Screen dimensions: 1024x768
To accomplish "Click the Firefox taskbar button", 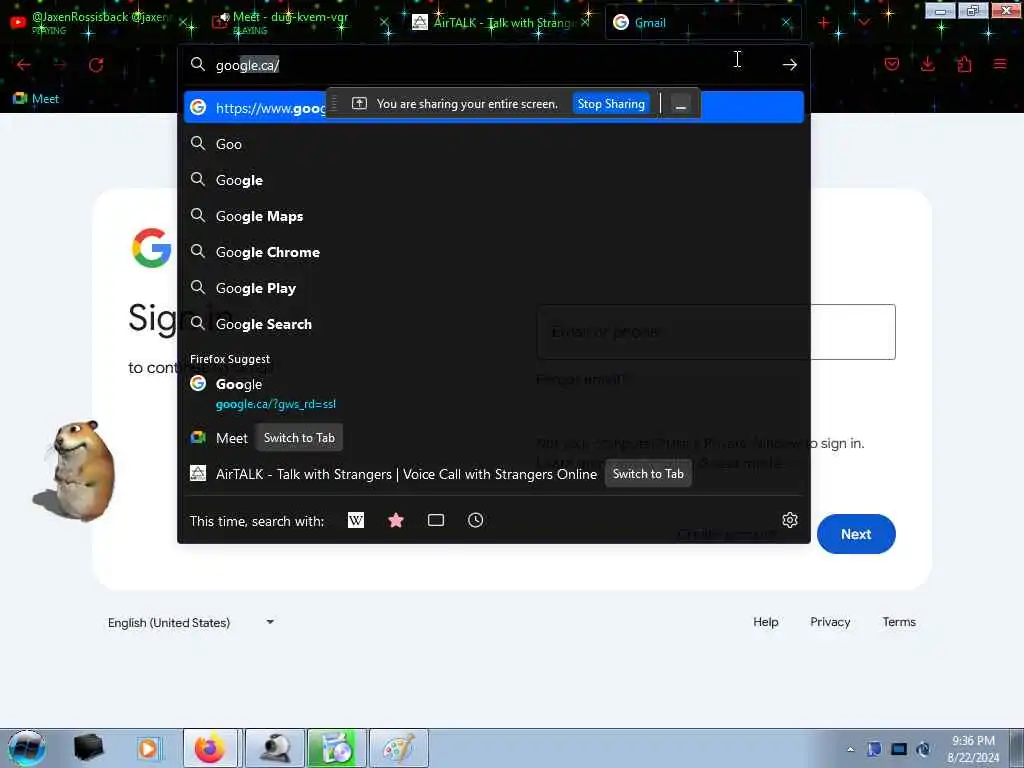I will [x=209, y=748].
